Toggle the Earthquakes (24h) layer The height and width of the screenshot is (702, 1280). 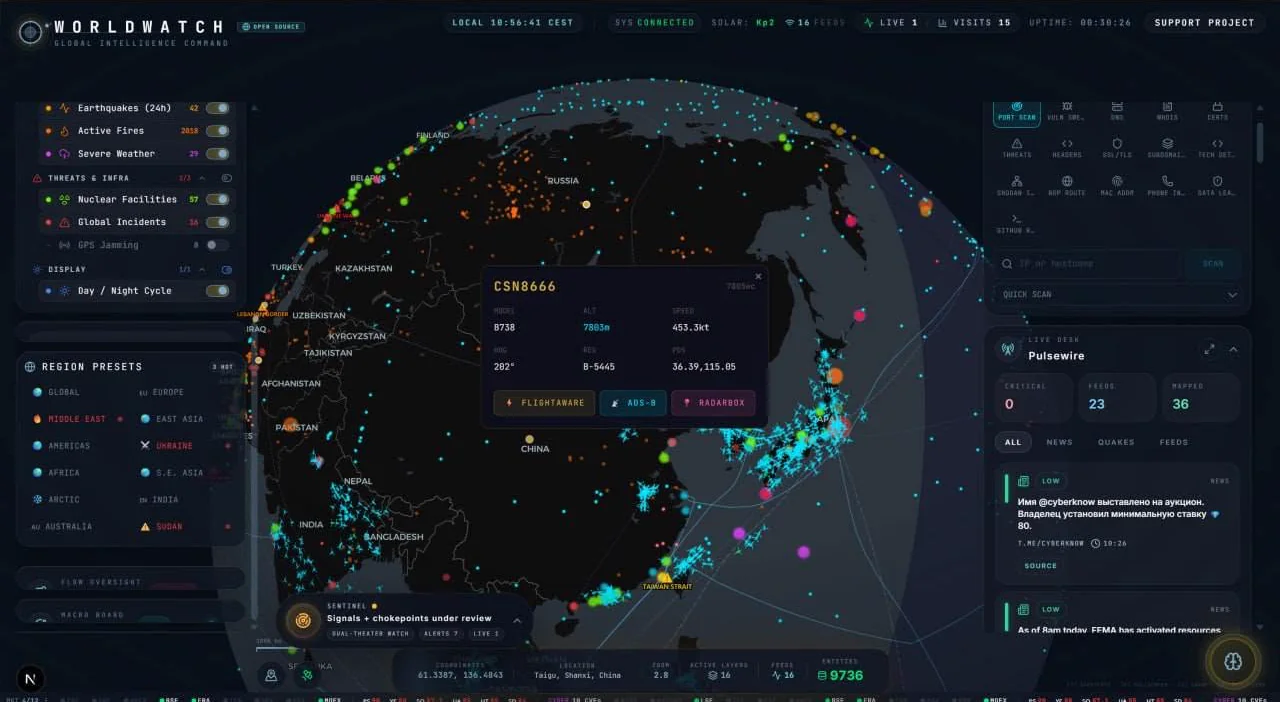217,108
